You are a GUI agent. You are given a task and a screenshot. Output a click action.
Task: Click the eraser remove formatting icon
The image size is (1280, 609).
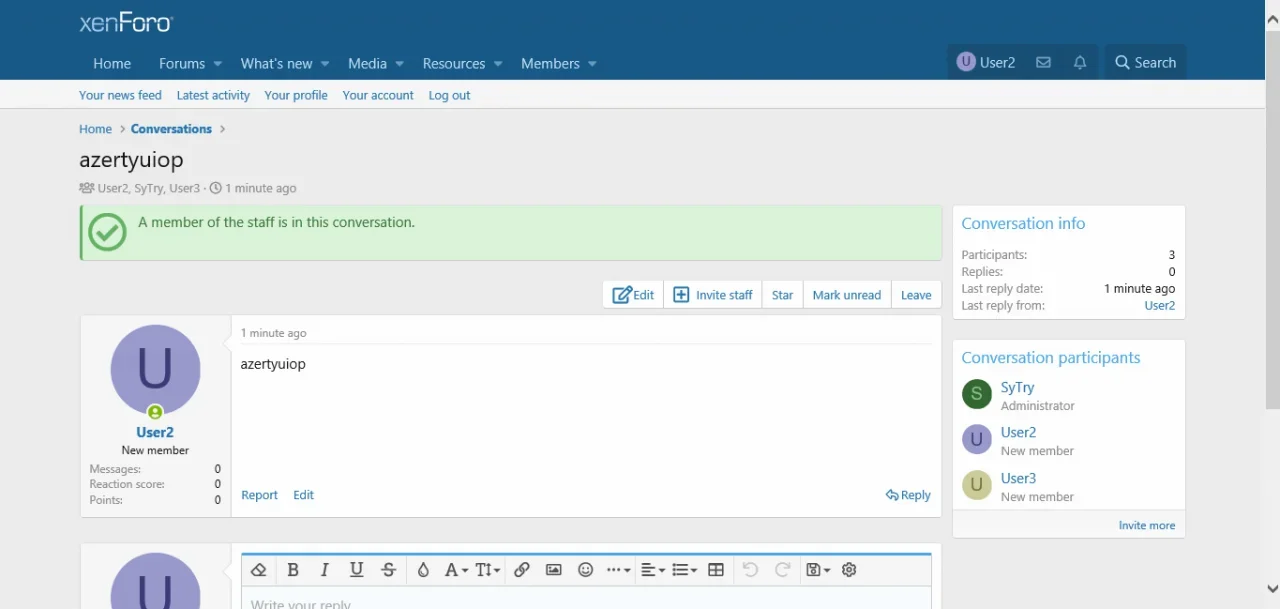tap(259, 570)
